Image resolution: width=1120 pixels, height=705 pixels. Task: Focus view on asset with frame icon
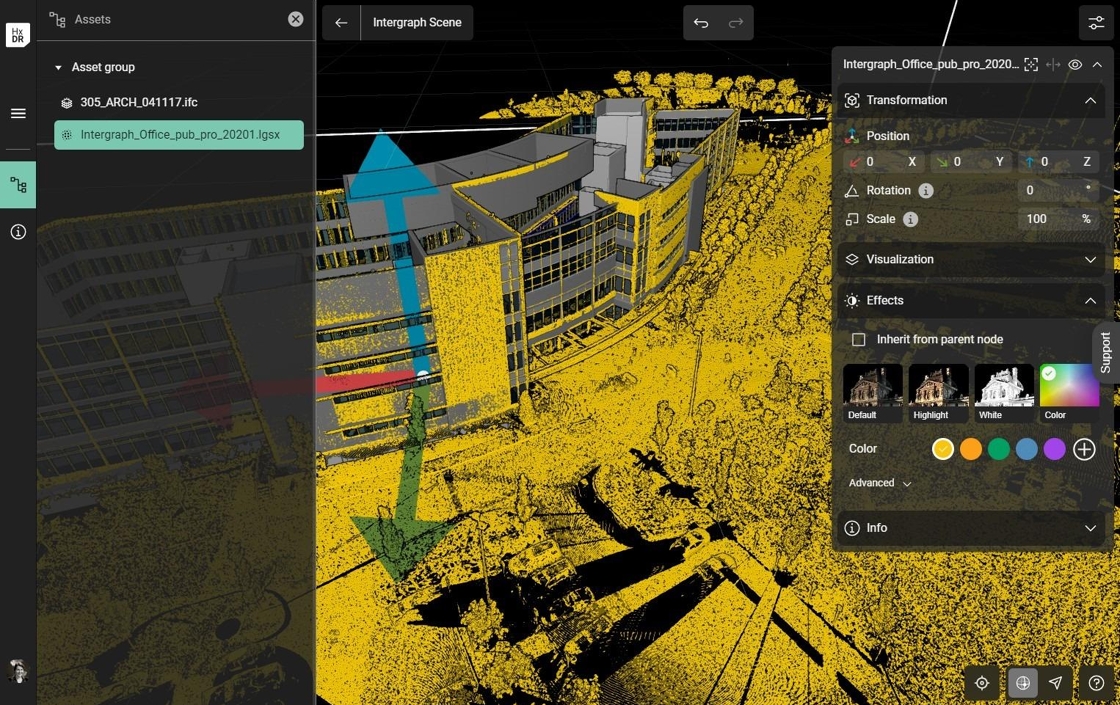click(x=1031, y=64)
